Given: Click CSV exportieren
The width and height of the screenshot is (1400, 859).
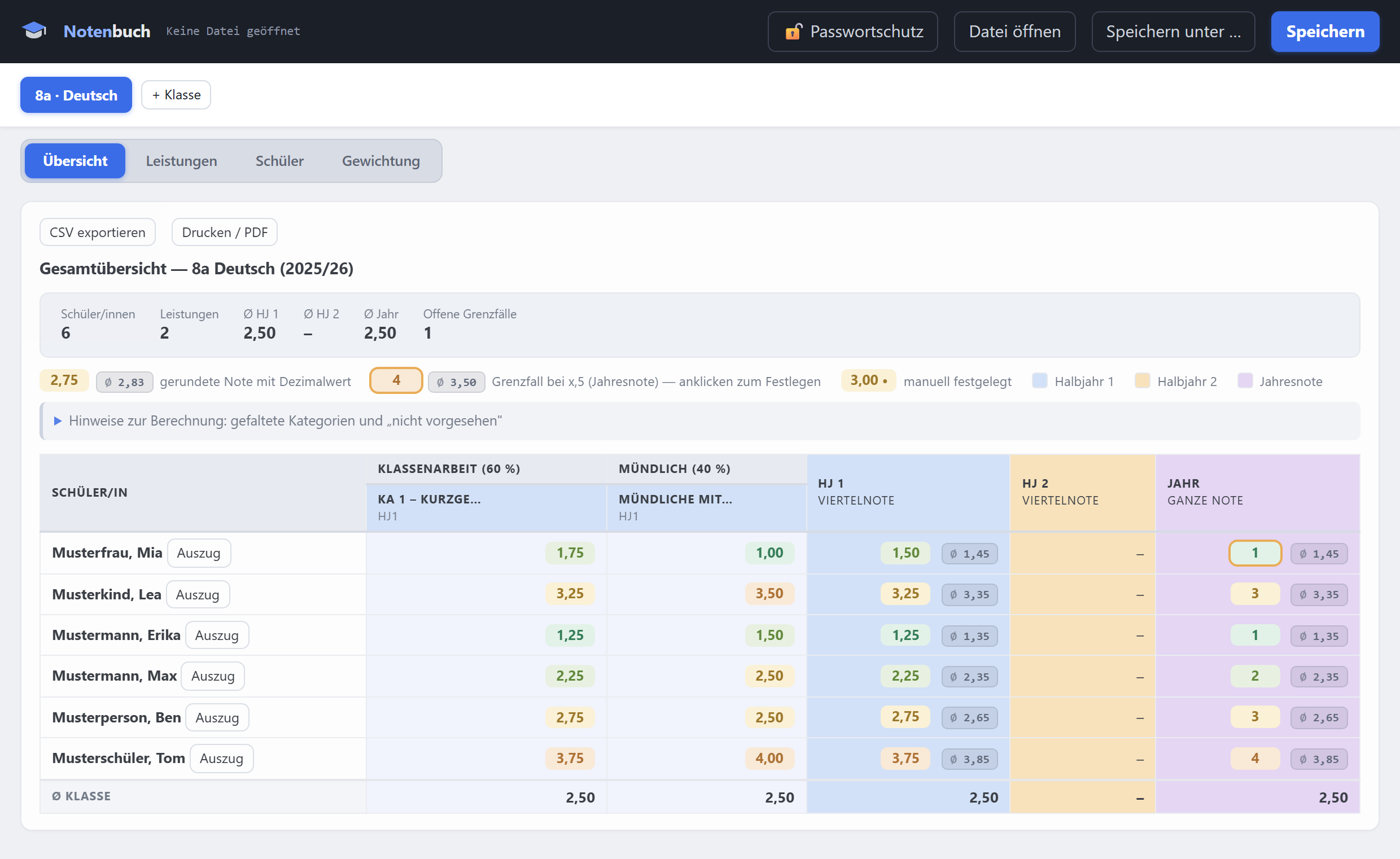Looking at the screenshot, I should click(97, 232).
